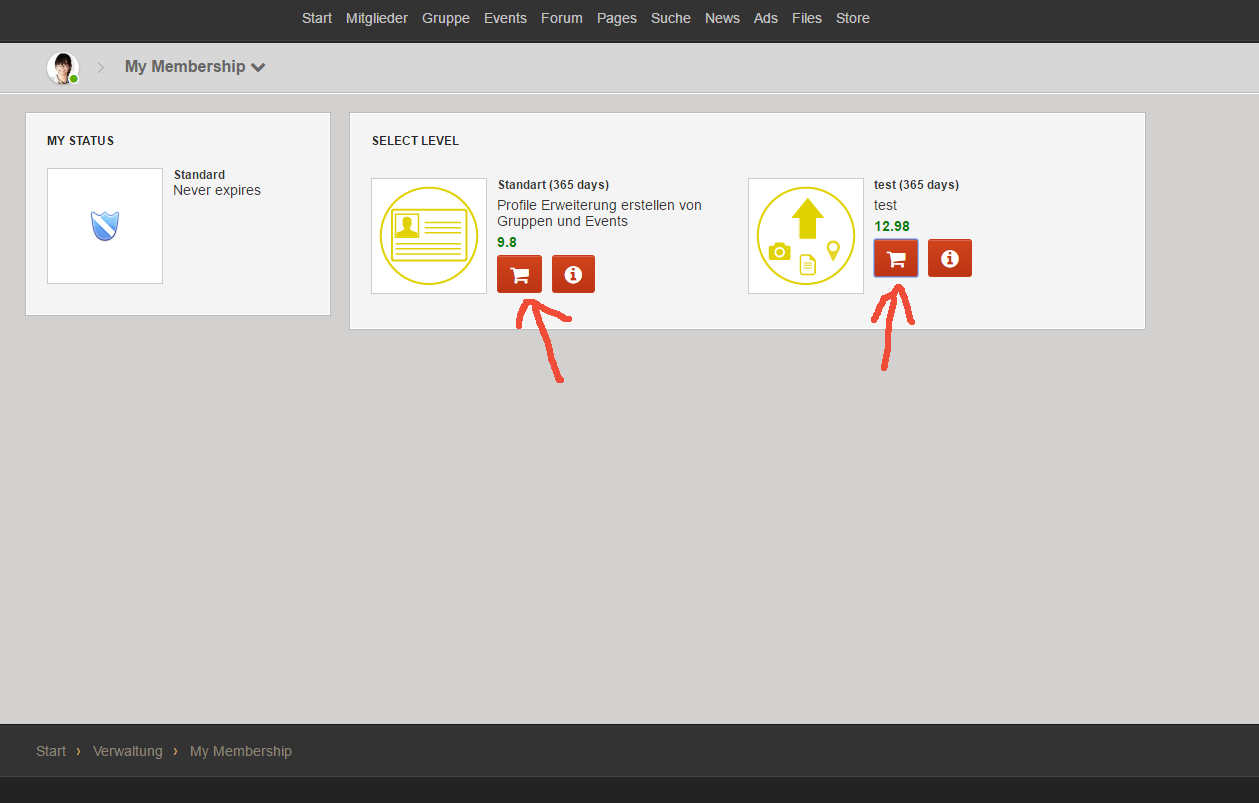The width and height of the screenshot is (1259, 803).
Task: Select the Standart ID card thumbnail
Action: pos(429,236)
